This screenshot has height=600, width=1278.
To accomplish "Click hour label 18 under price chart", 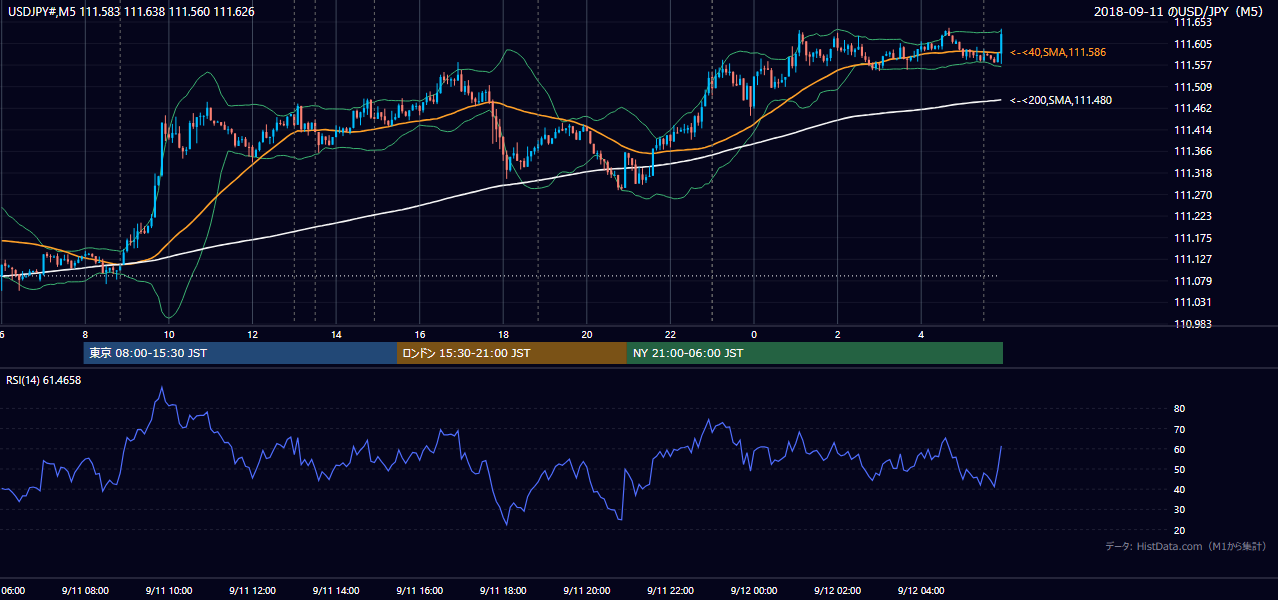I will point(504,335).
